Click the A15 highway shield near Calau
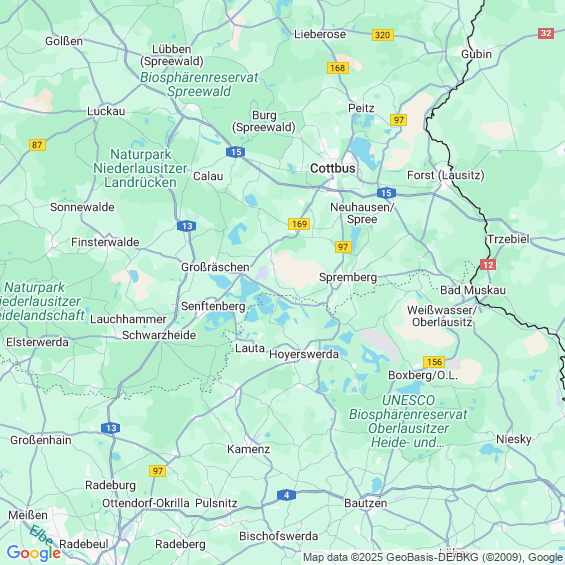 tap(236, 152)
